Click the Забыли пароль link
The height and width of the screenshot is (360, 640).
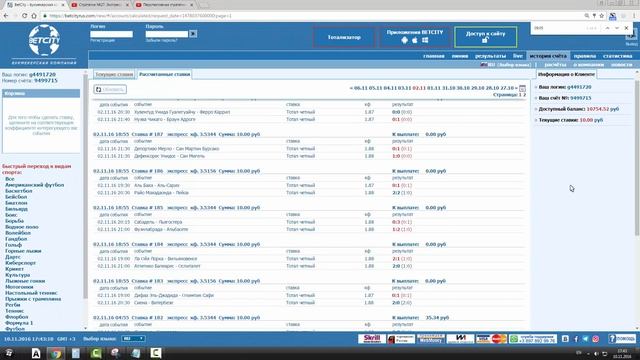[161, 40]
